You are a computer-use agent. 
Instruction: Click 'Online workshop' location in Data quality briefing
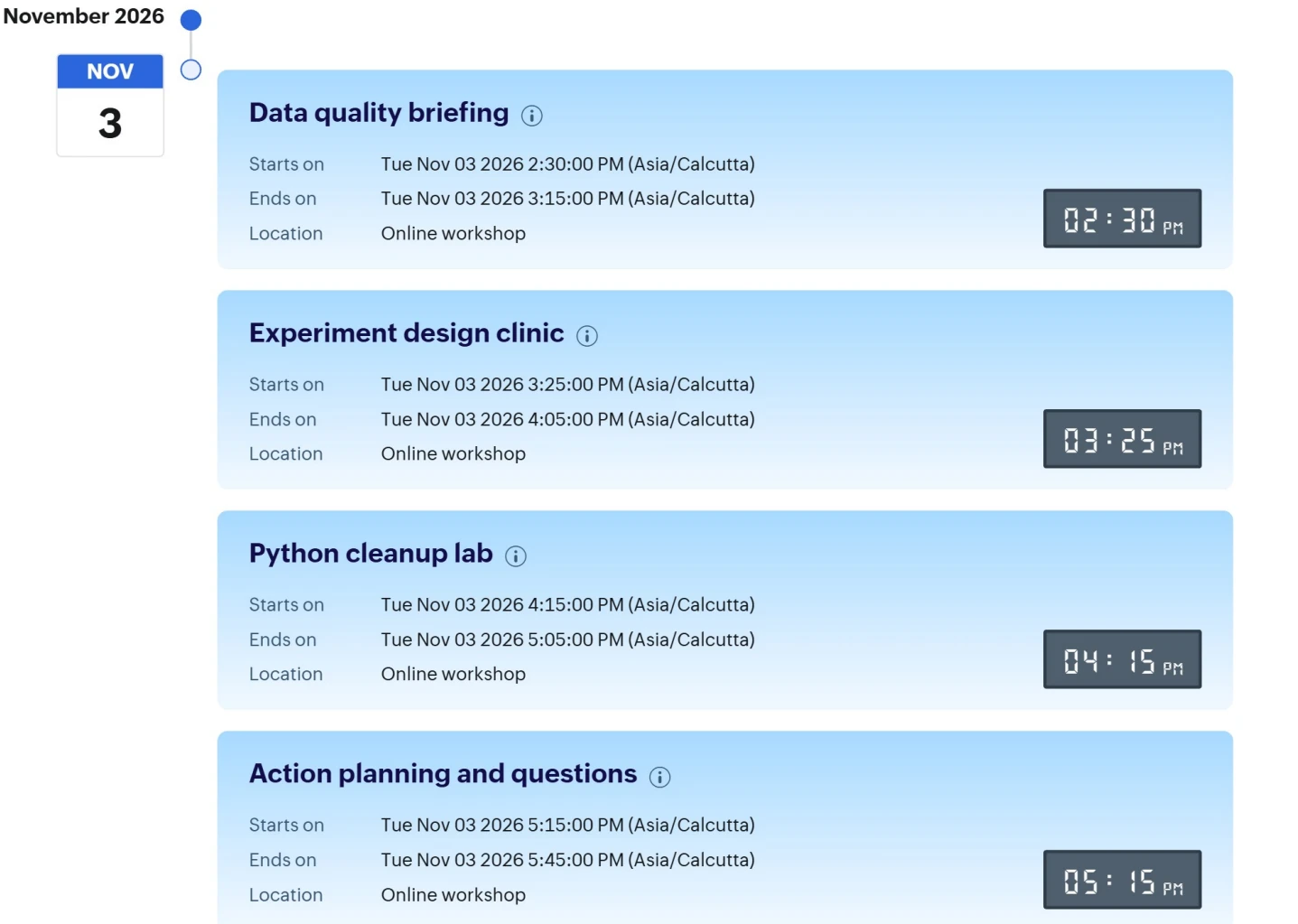click(x=453, y=234)
